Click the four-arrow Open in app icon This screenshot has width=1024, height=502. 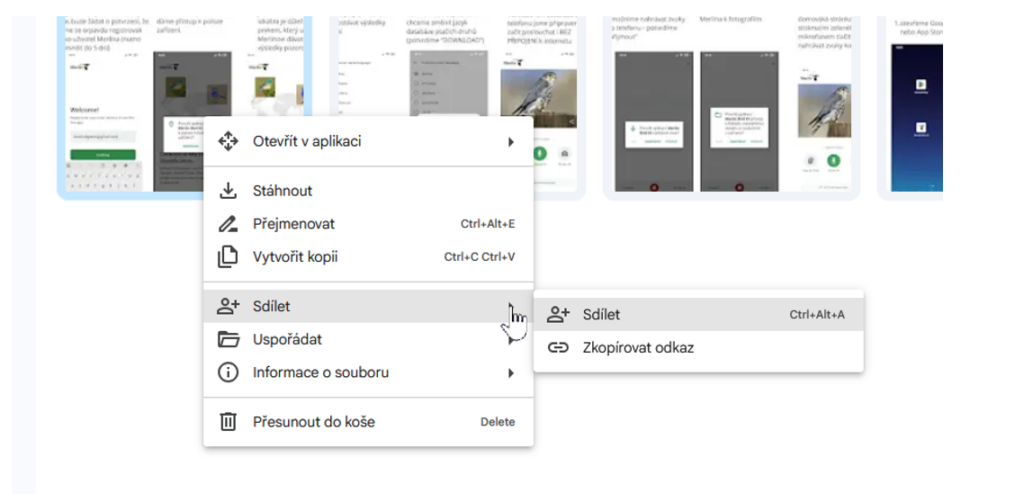pyautogui.click(x=228, y=141)
